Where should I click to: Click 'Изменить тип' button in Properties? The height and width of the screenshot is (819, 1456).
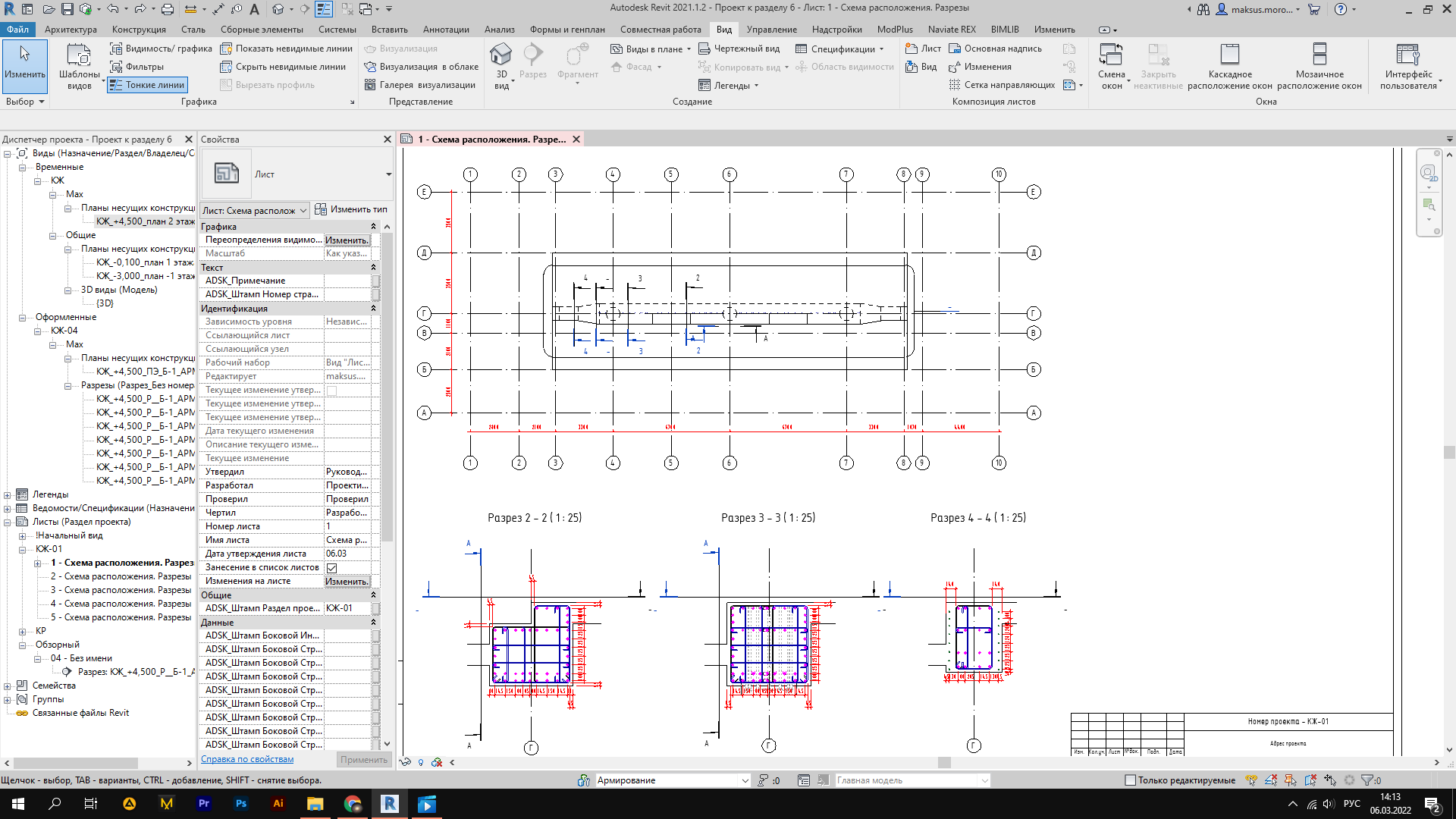pyautogui.click(x=351, y=209)
